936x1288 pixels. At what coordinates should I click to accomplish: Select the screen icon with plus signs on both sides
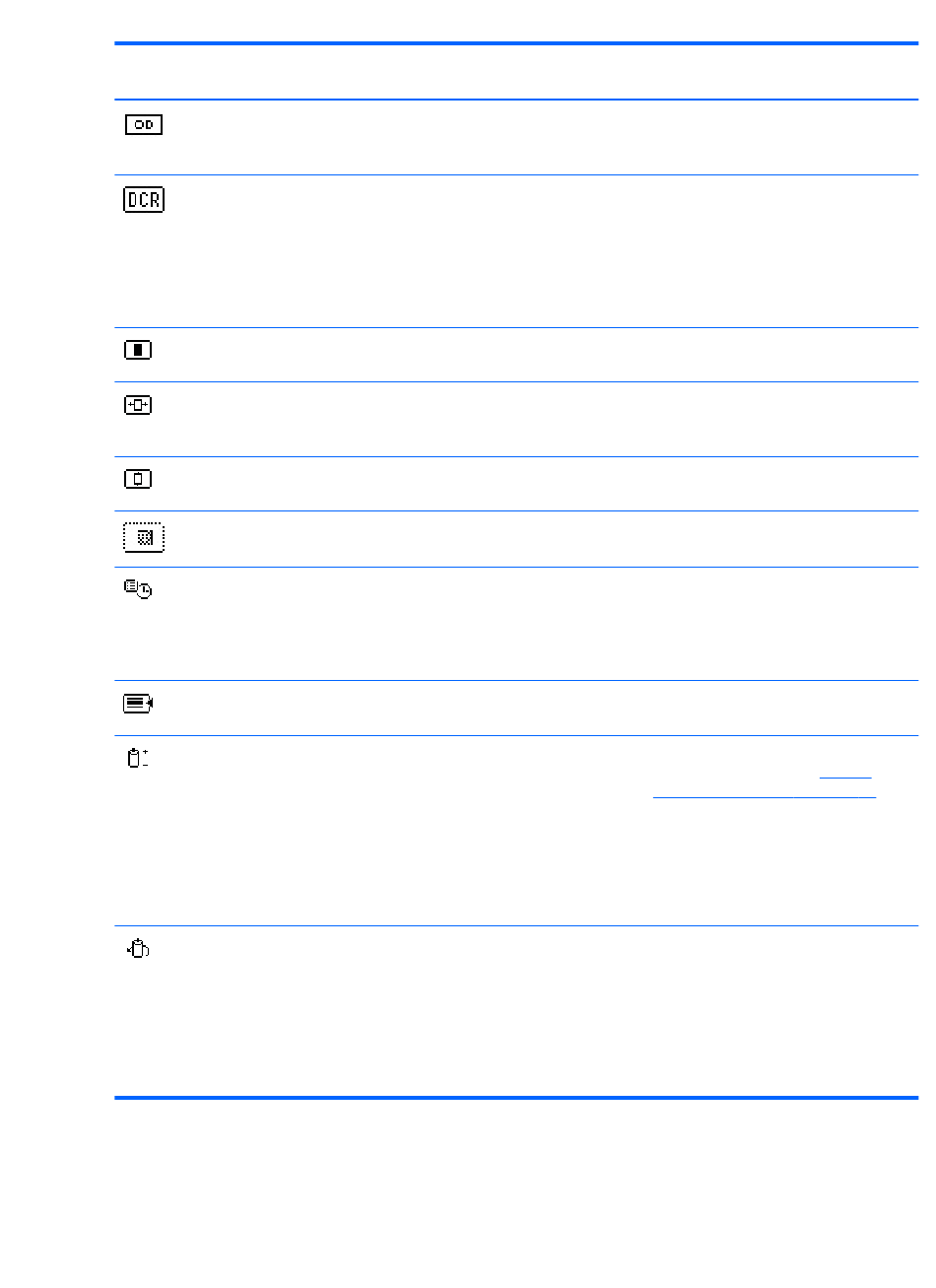click(x=138, y=405)
